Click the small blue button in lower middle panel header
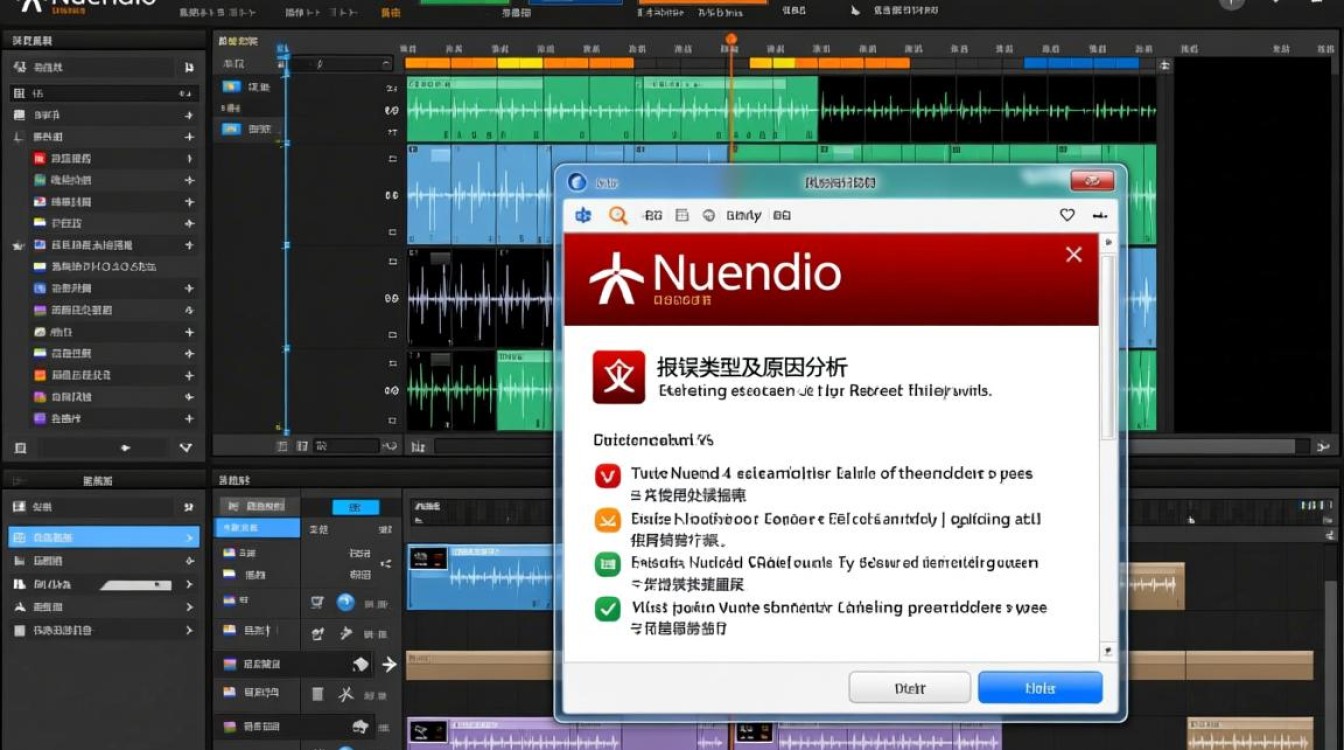The height and width of the screenshot is (750, 1344). point(356,507)
